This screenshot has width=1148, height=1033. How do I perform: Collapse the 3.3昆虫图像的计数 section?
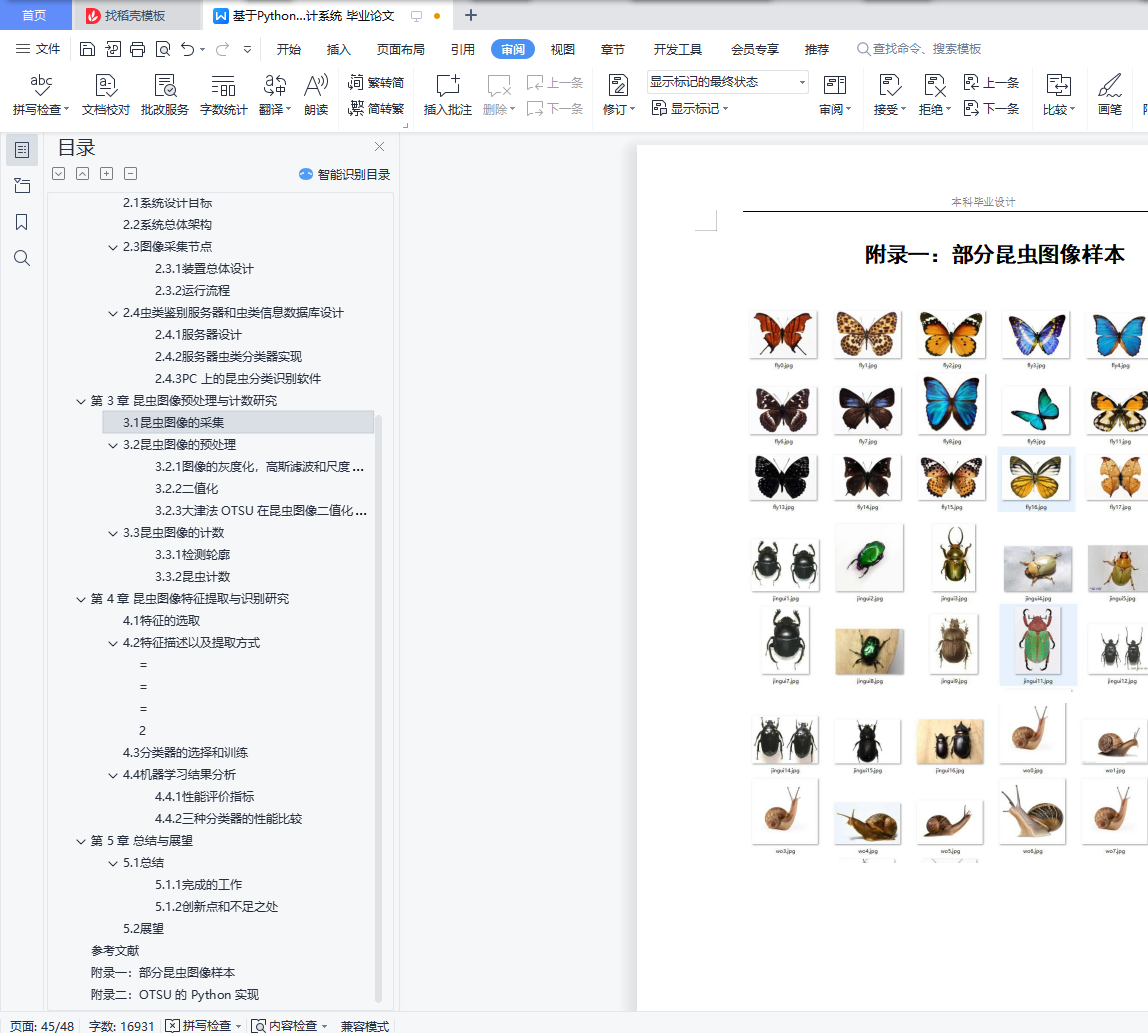pyautogui.click(x=113, y=533)
